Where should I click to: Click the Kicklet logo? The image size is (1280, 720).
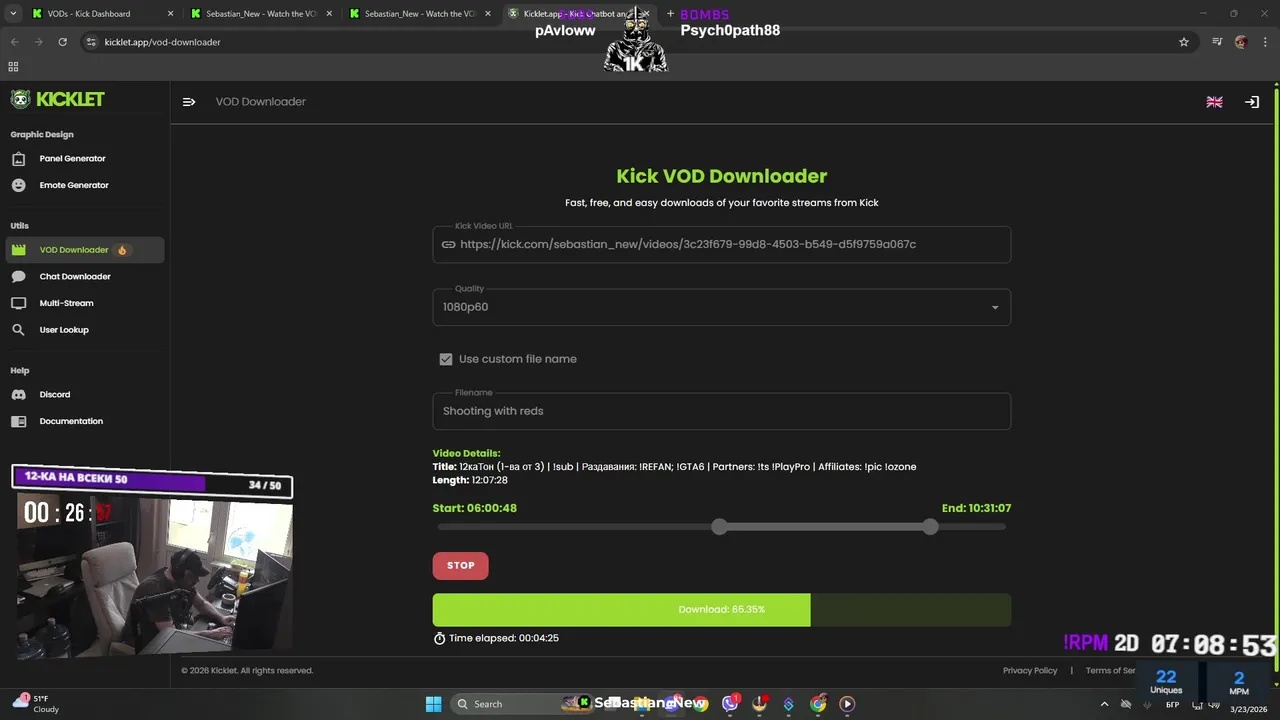click(x=57, y=99)
